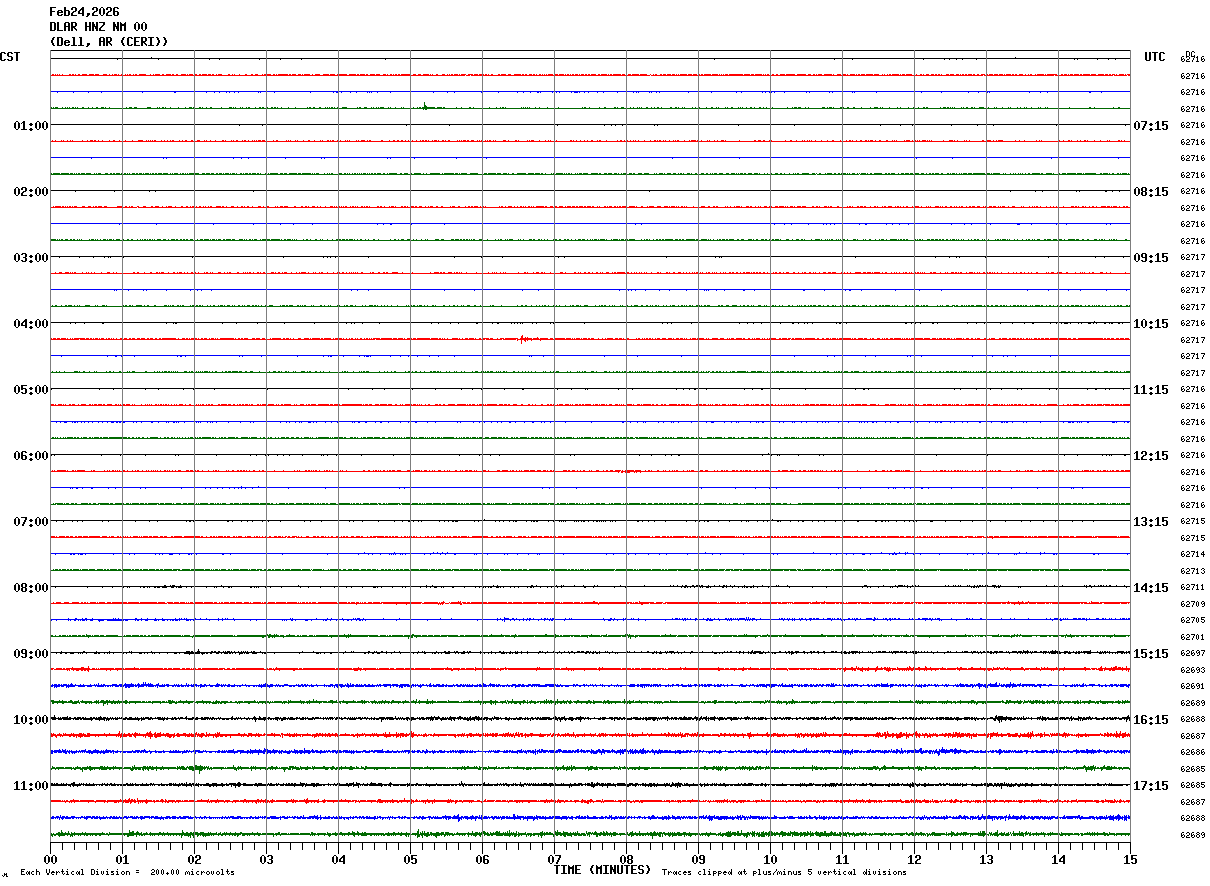Image resolution: width=1210 pixels, height=886 pixels.
Task: Click the CST timezone label
Action: pos(10,57)
